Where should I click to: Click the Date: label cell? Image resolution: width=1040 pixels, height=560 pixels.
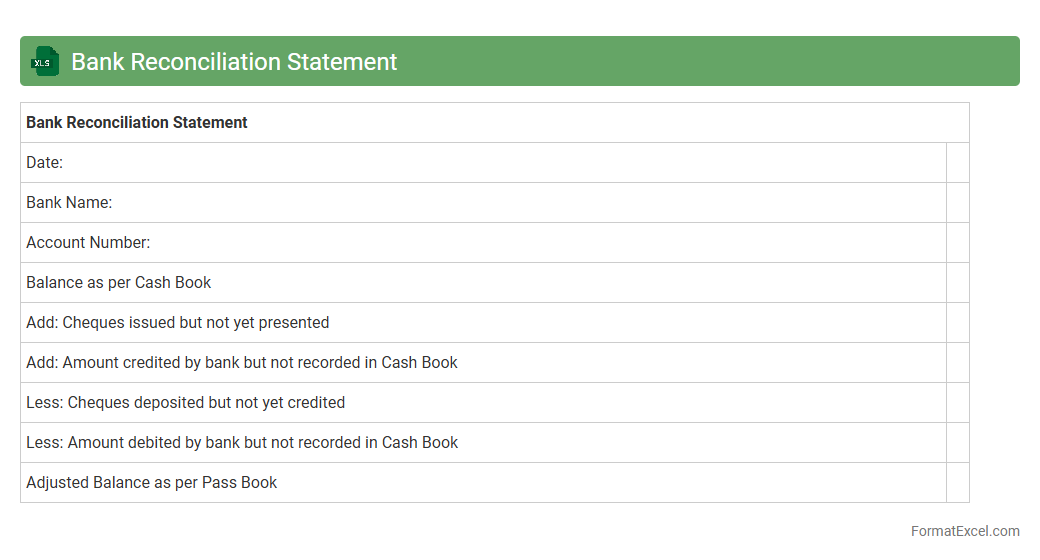pos(45,163)
